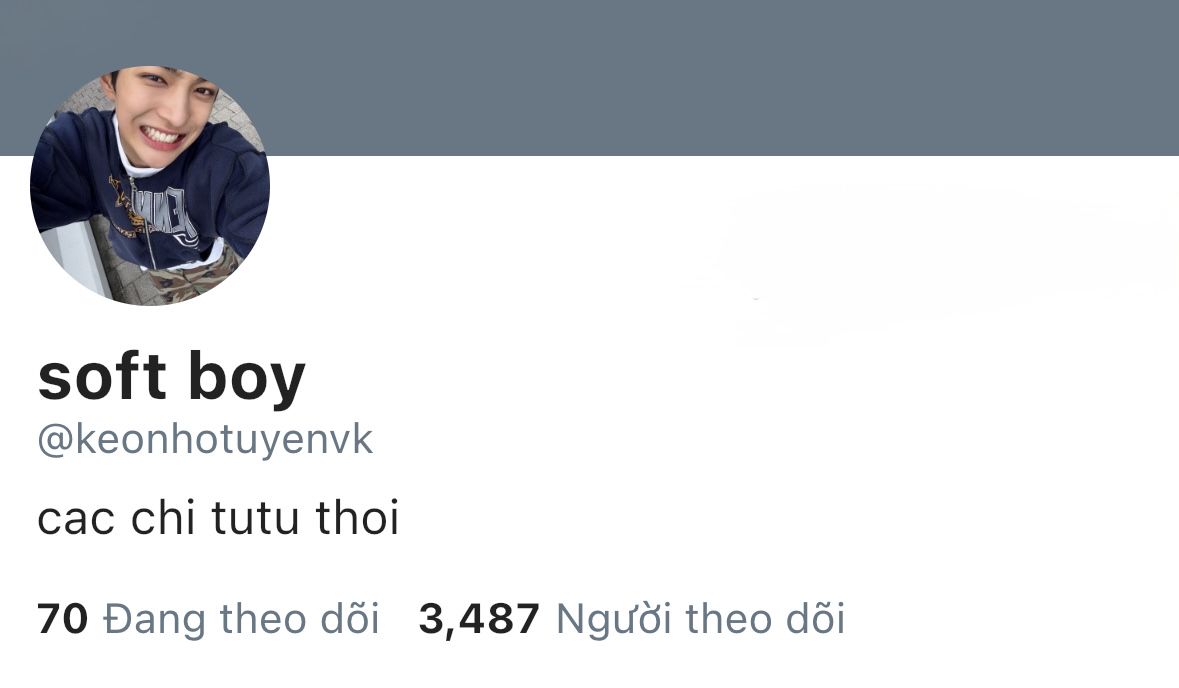Viewport: 1179px width, 688px height.
Task: Click the "@" symbol in the handle
Action: click(x=55, y=441)
